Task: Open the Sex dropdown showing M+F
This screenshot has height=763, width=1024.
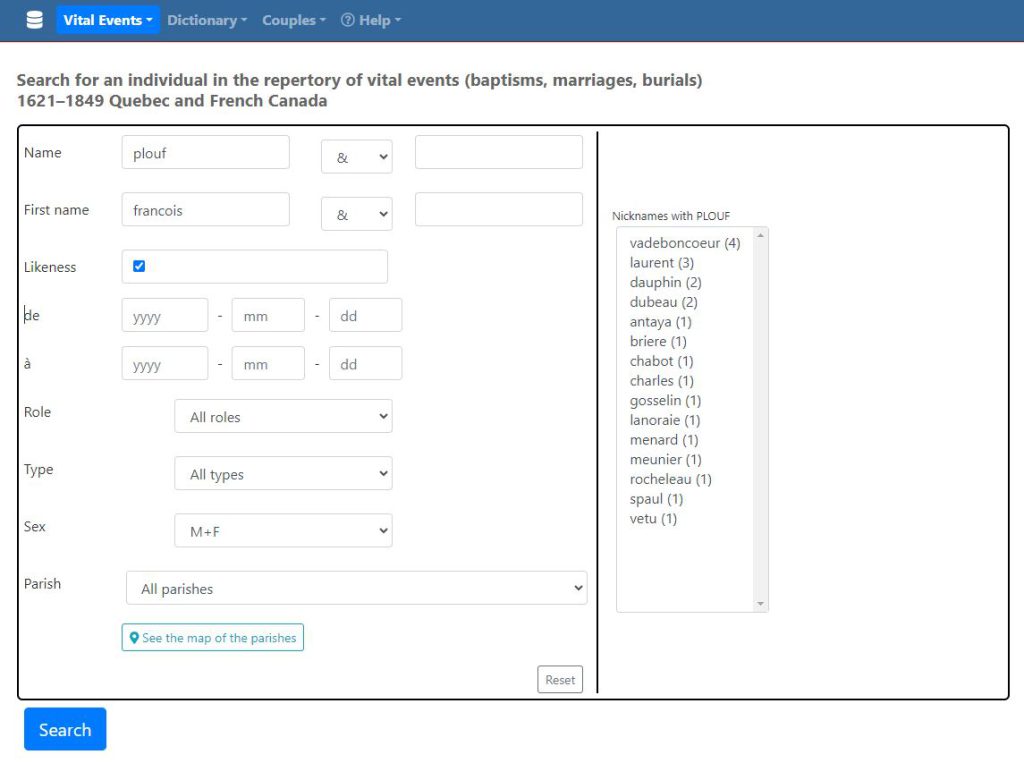Action: click(x=283, y=530)
